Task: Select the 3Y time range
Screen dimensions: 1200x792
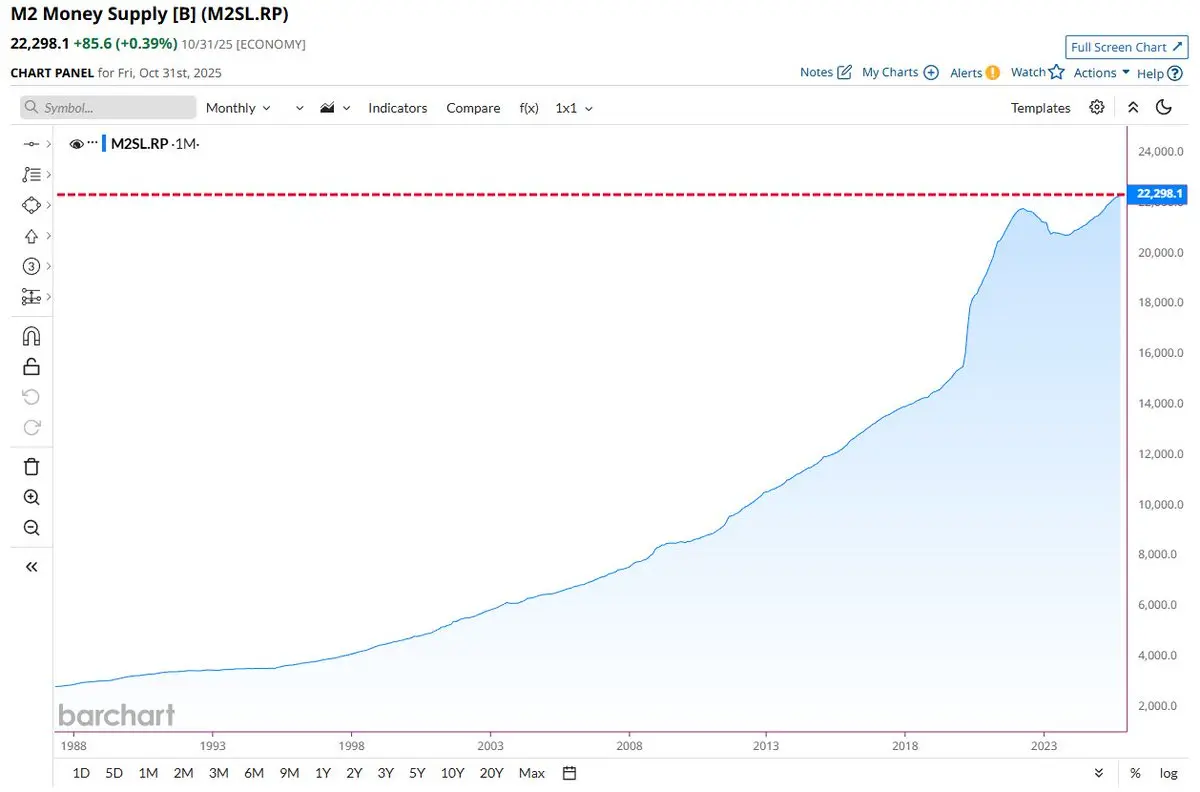Action: coord(385,773)
